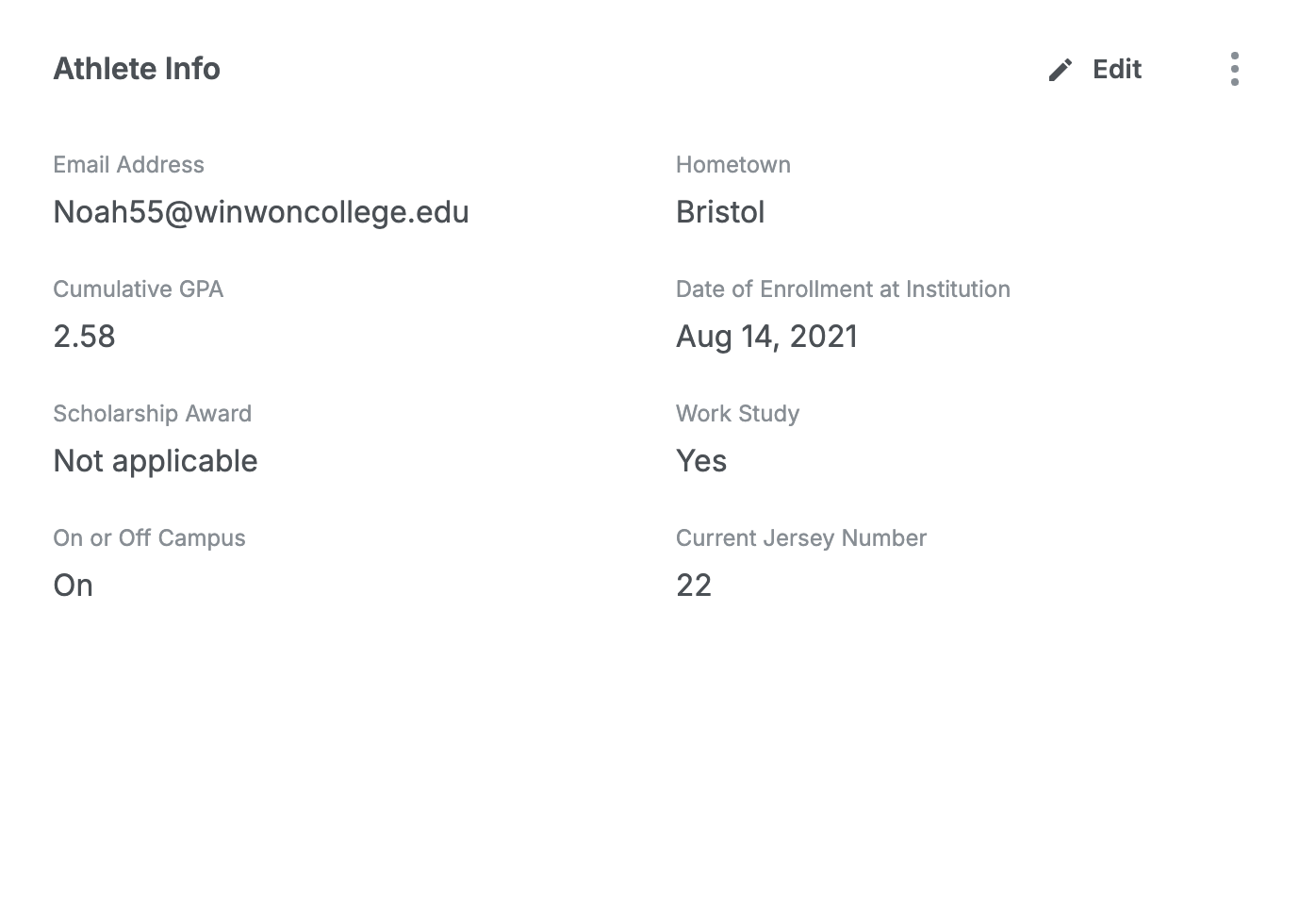The image size is (1316, 924).
Task: Click the Hometown value Bristol
Action: [720, 212]
